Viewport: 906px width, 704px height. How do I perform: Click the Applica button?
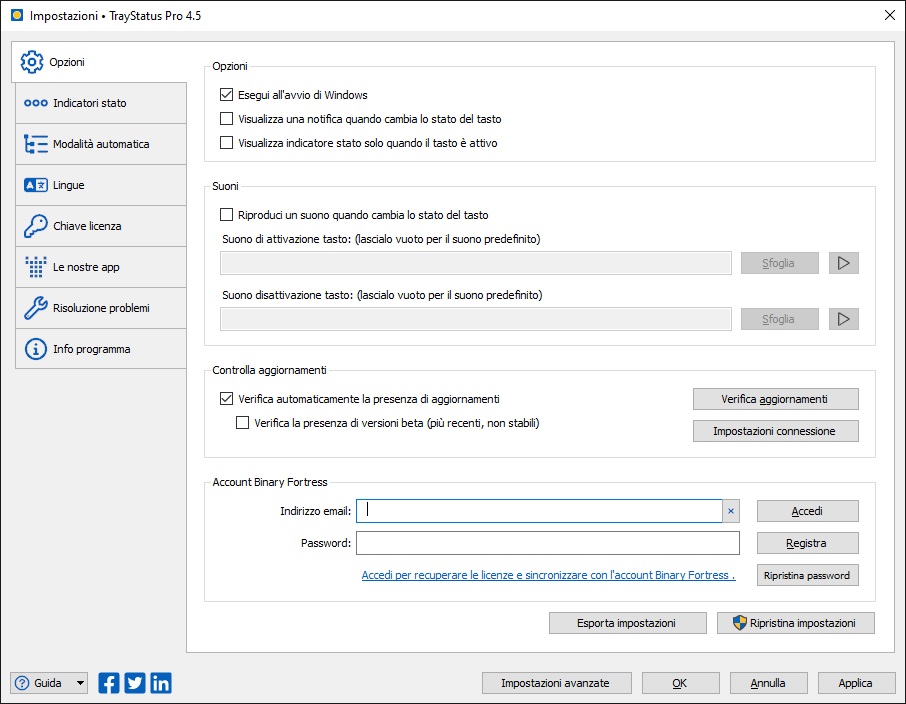[x=856, y=683]
